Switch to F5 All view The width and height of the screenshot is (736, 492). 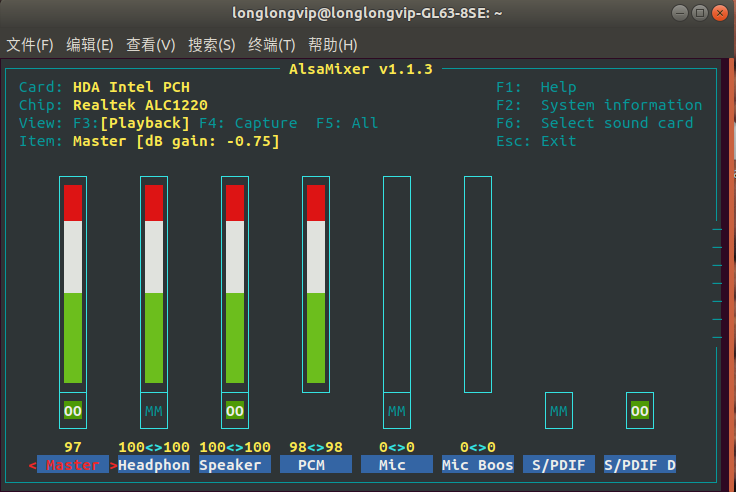pos(347,123)
